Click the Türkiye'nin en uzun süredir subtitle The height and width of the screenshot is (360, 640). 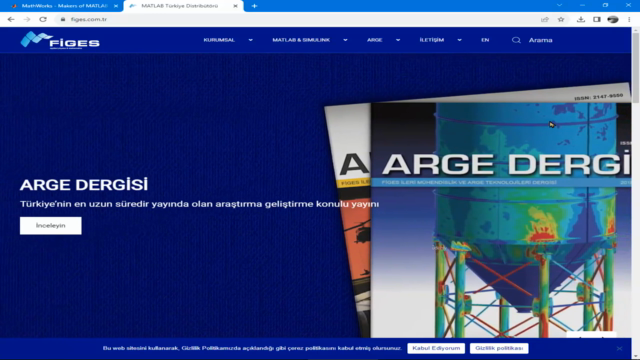[199, 204]
